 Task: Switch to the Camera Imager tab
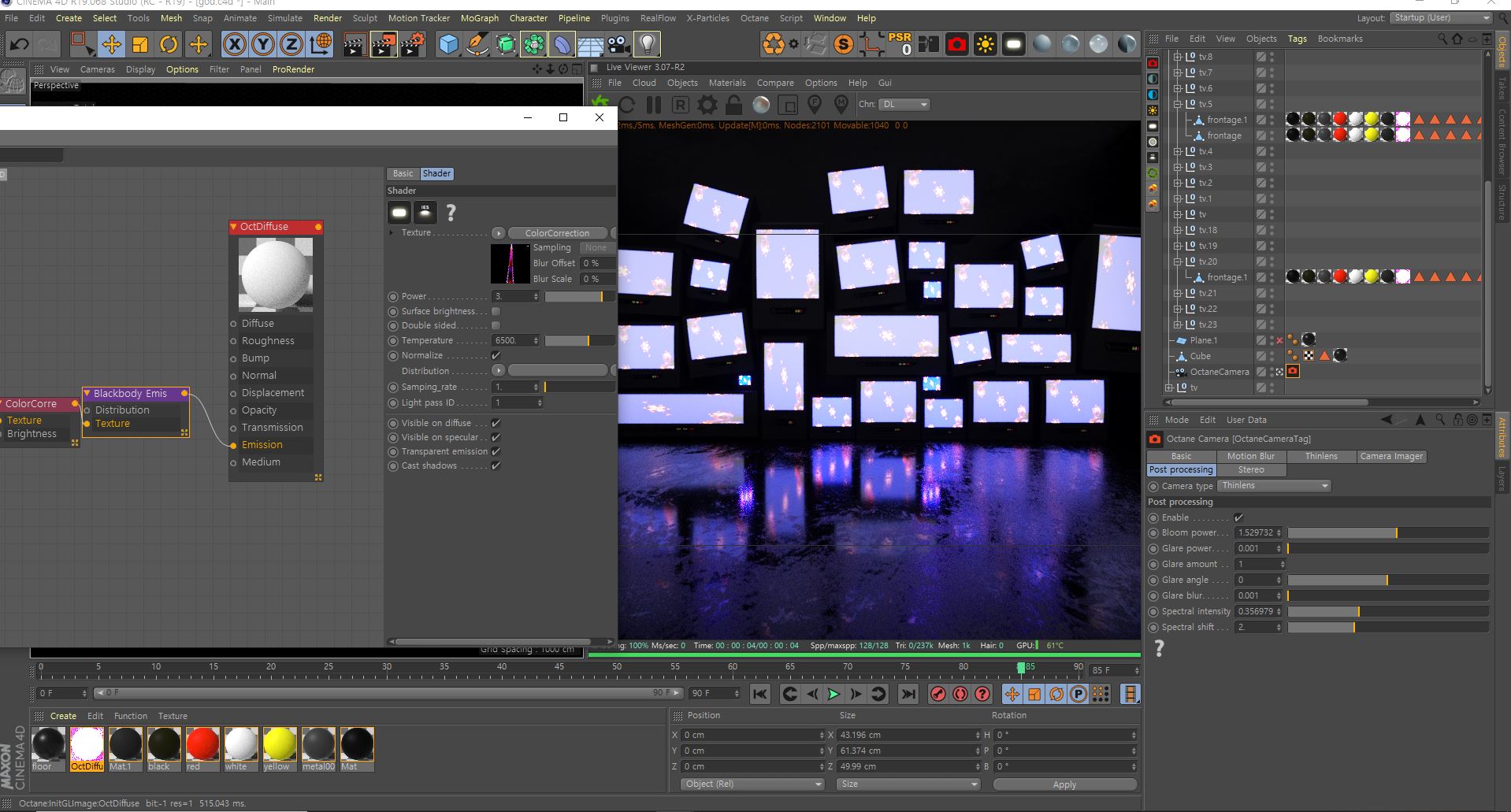click(x=1390, y=456)
